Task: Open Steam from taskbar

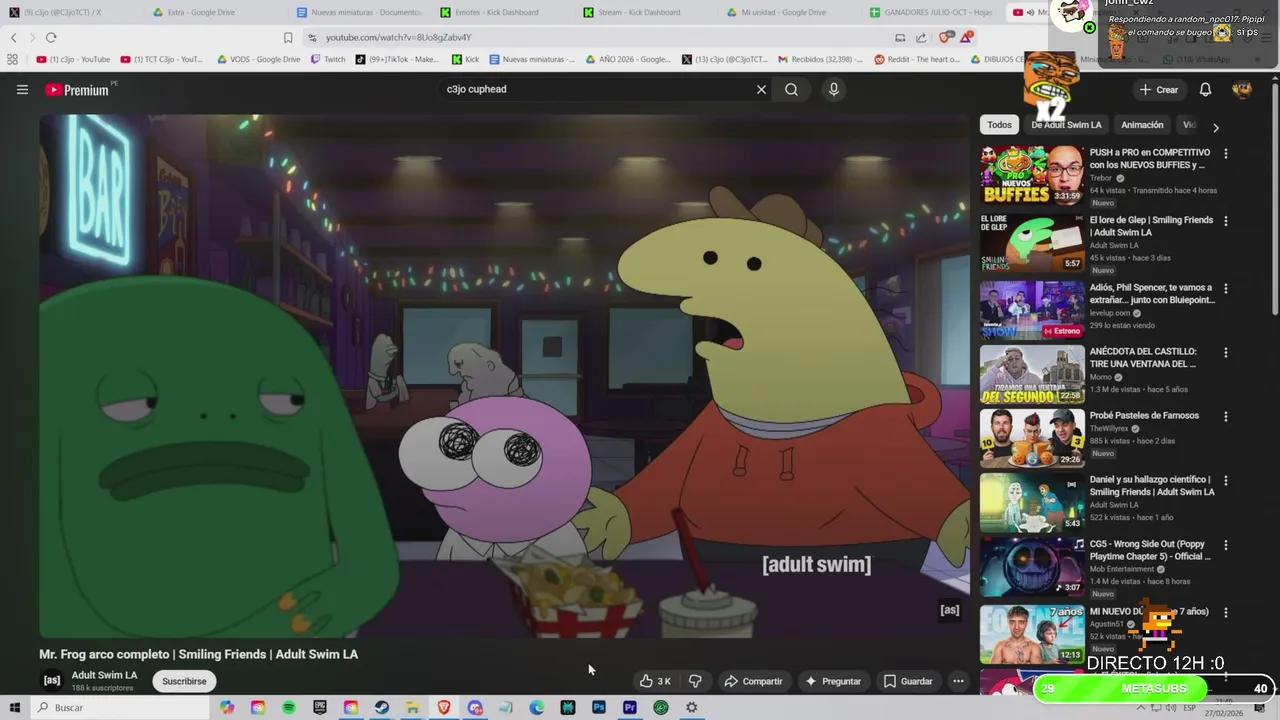Action: pos(382,707)
